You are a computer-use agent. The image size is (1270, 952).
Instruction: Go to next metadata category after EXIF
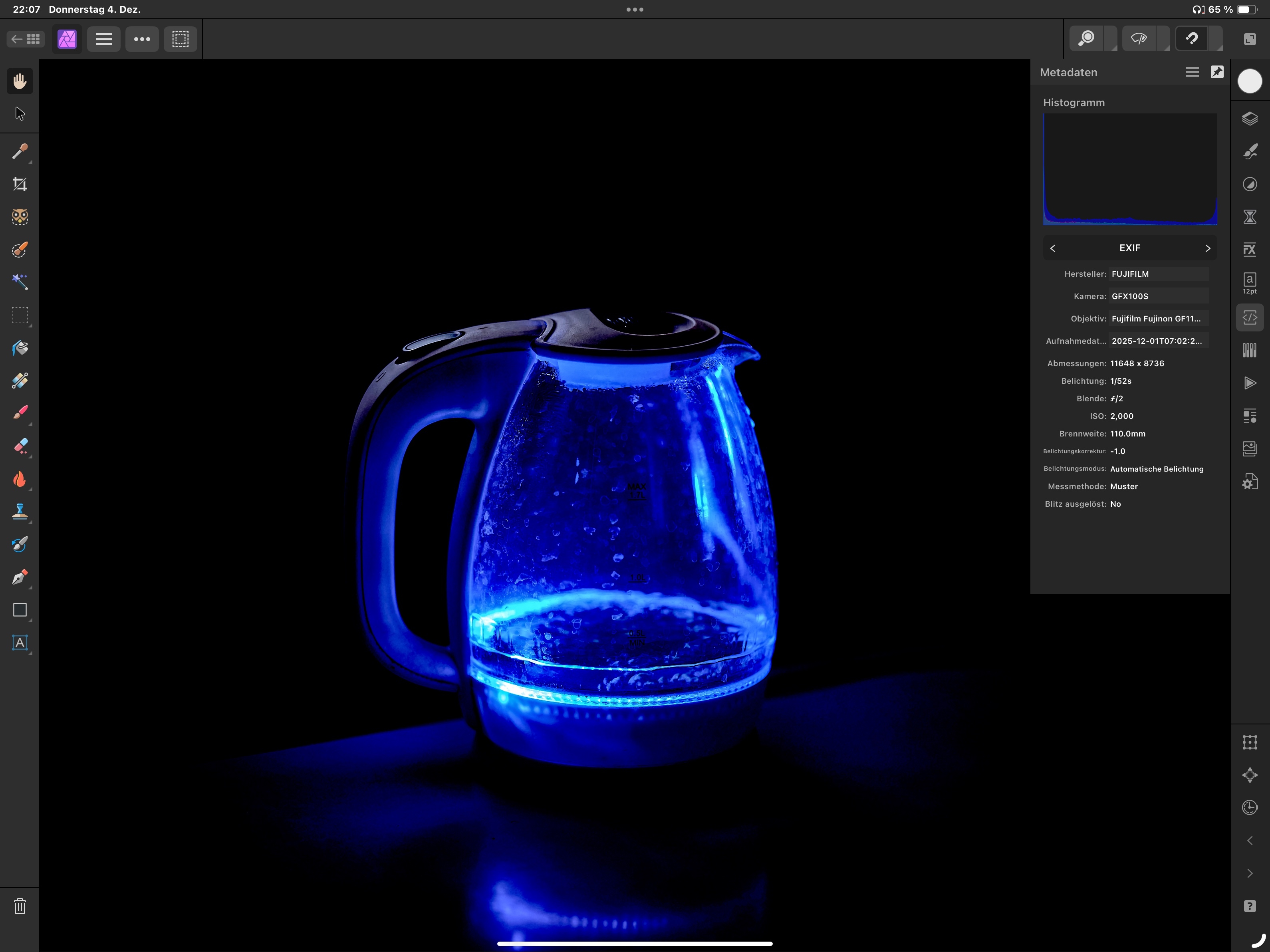click(1207, 248)
